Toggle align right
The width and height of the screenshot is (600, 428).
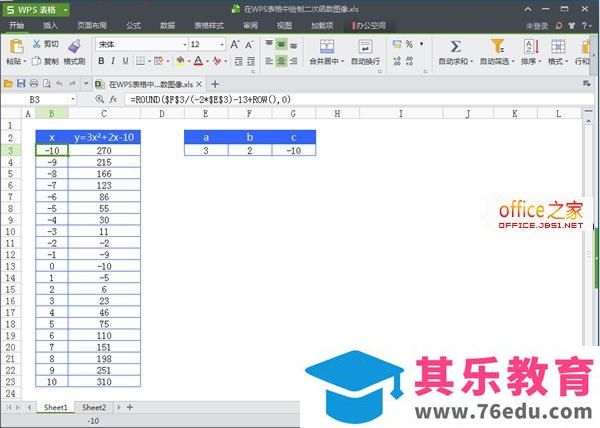[293, 61]
